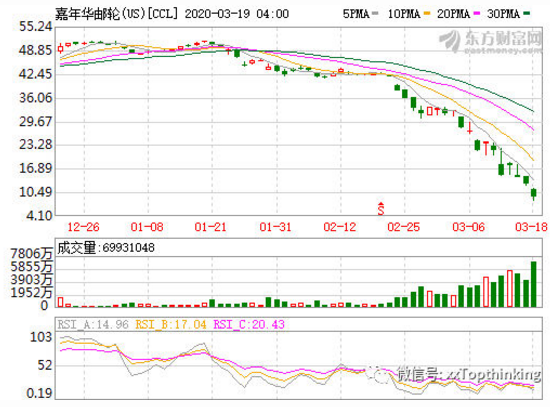Click the RSI_B:17.04 indicator value
Viewport: 550px width, 407px height.
(171, 325)
